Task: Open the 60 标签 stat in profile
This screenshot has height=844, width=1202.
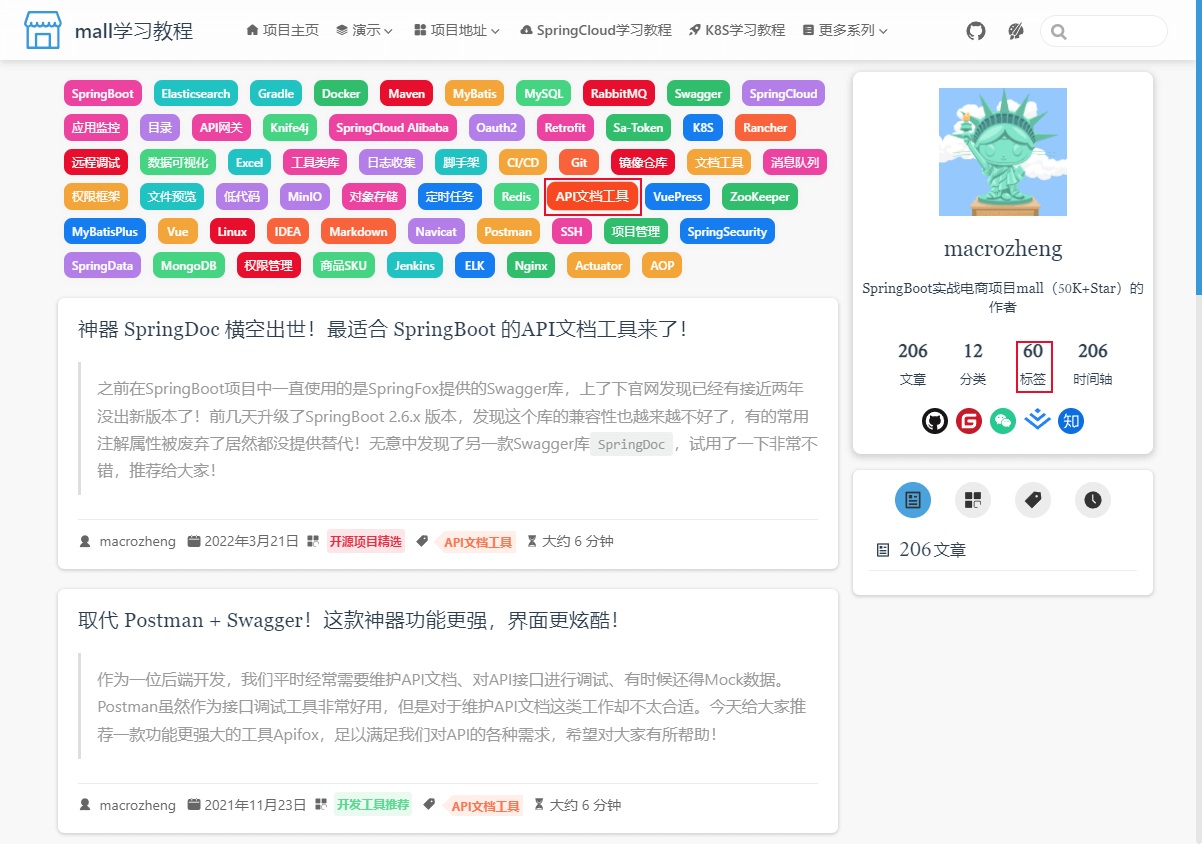Action: coord(1033,365)
